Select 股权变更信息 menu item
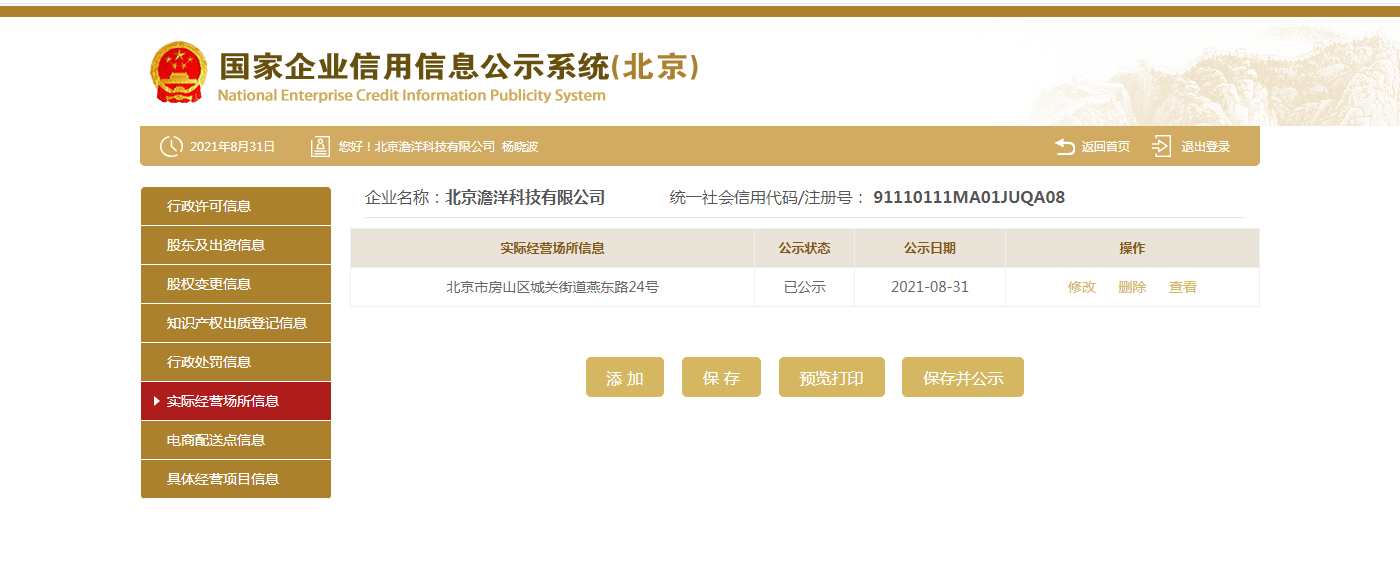Image resolution: width=1400 pixels, height=575 pixels. pyautogui.click(x=236, y=284)
